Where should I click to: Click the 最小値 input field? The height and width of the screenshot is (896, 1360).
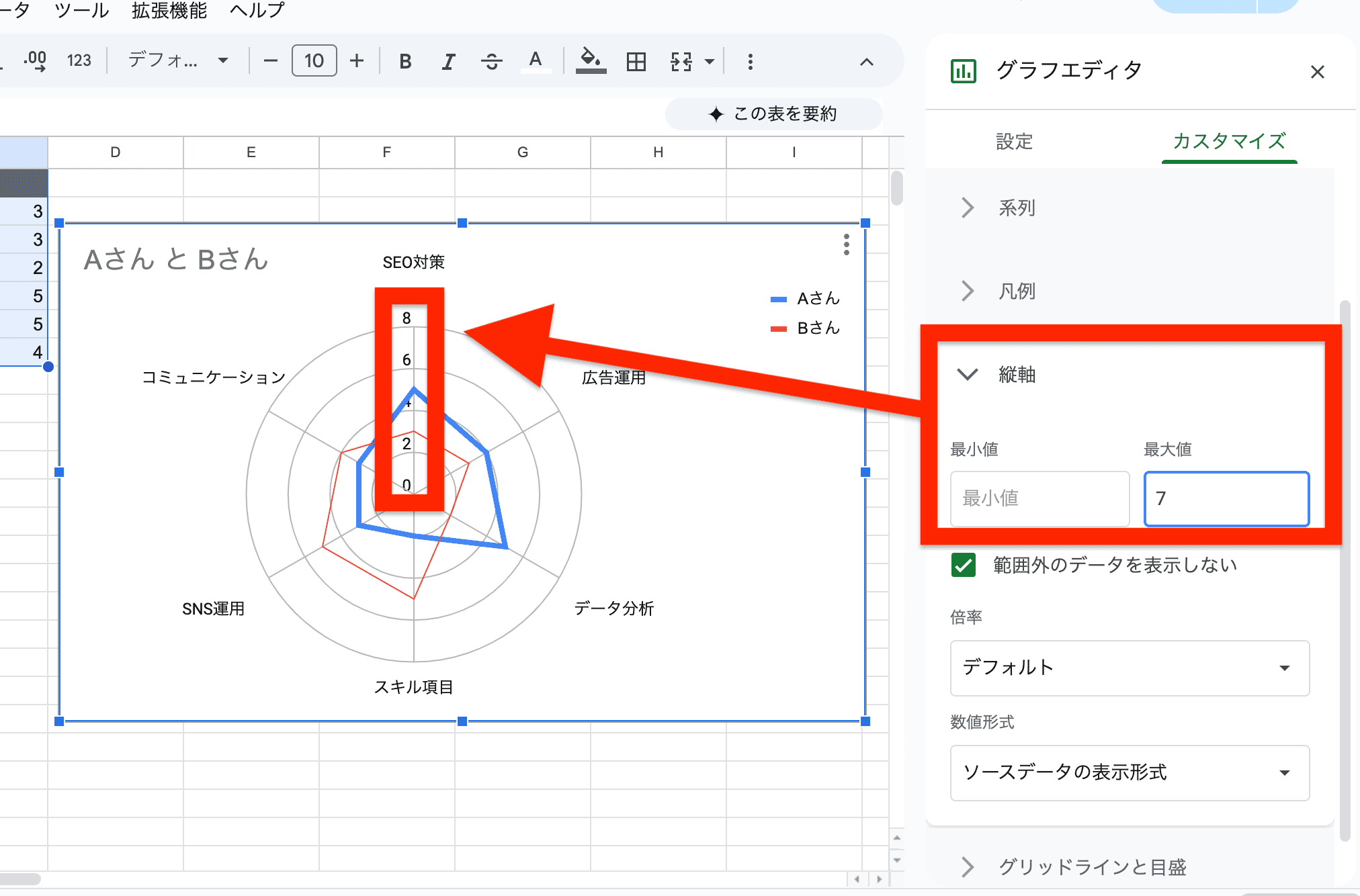click(1039, 498)
